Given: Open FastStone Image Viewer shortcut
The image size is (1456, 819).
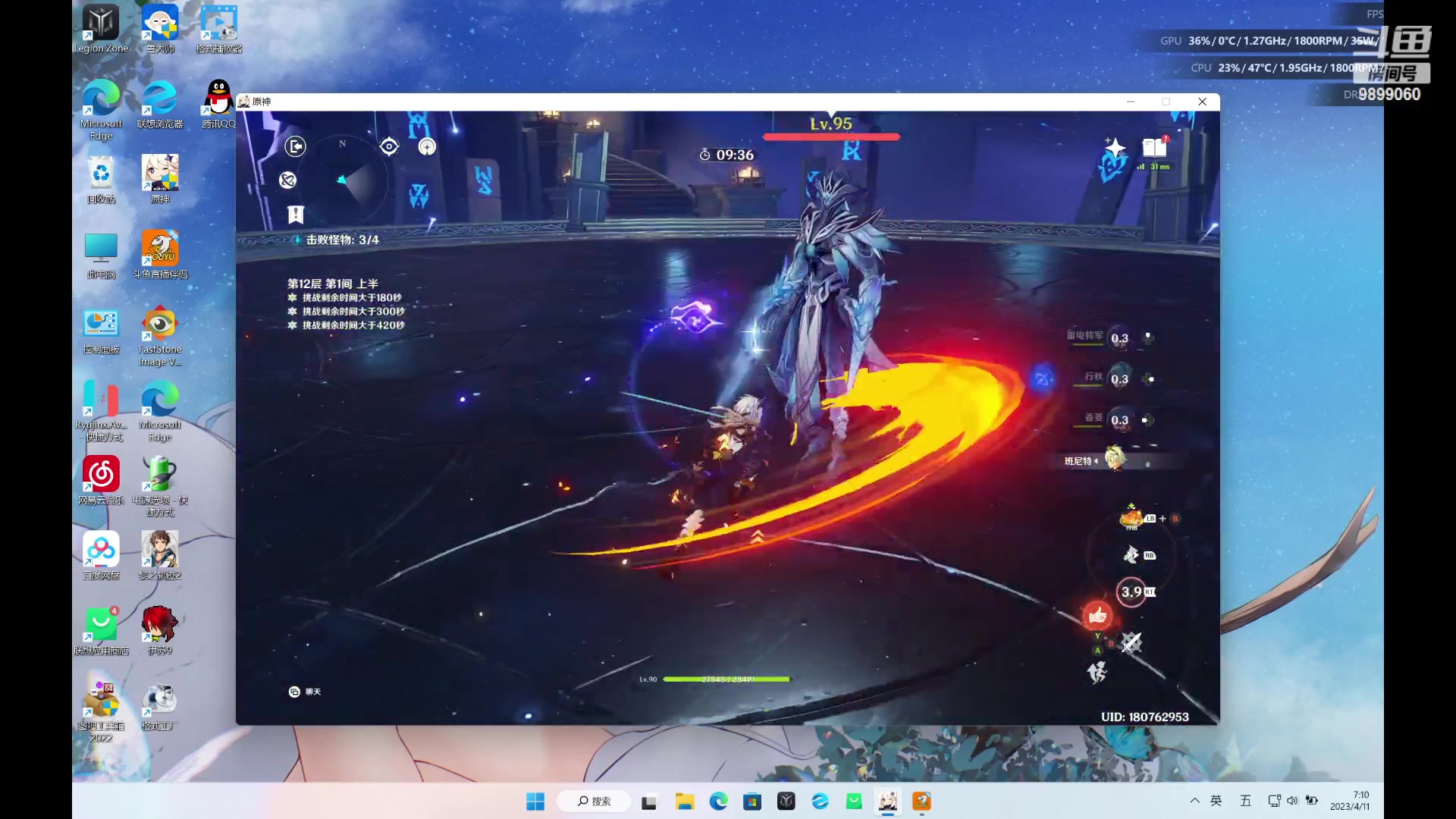Looking at the screenshot, I should (x=160, y=336).
